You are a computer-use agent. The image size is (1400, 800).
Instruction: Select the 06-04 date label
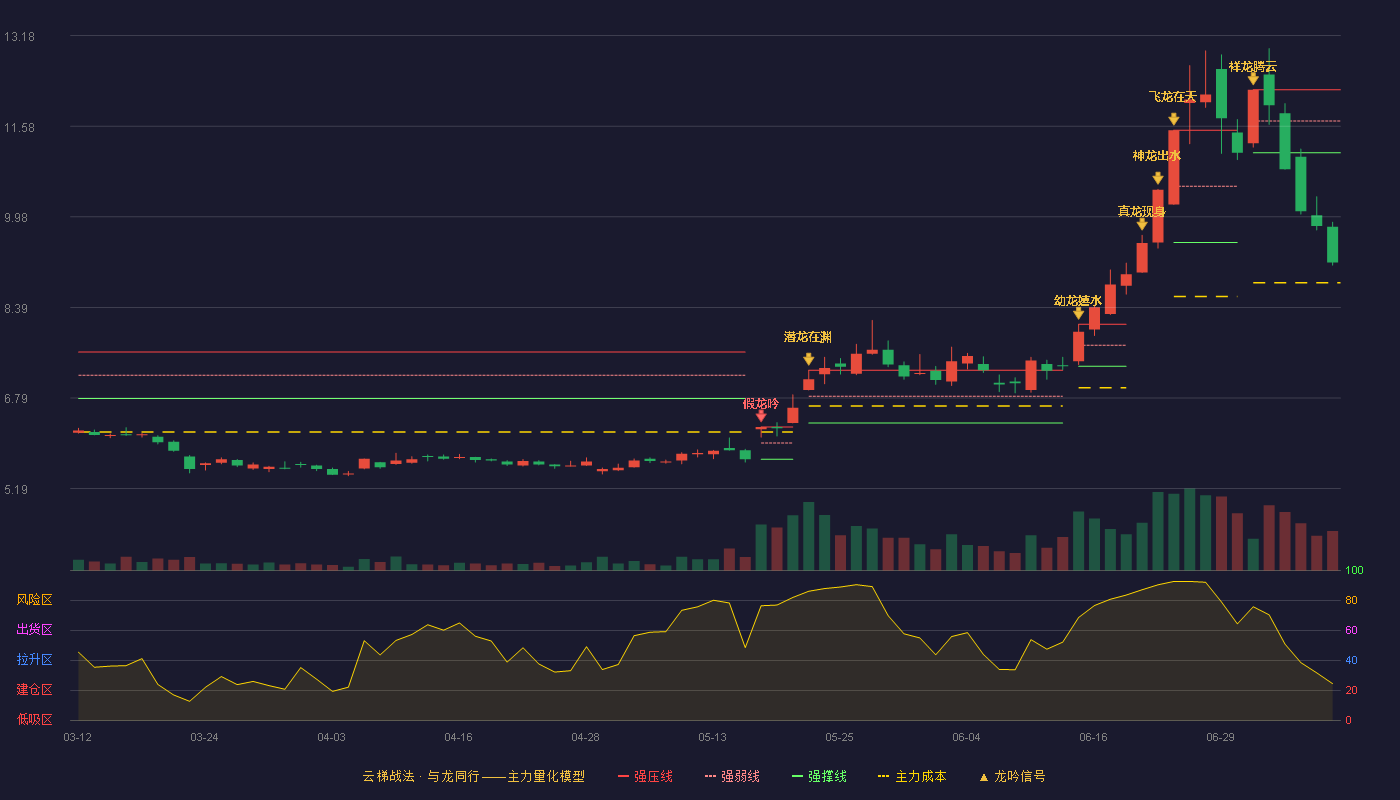pyautogui.click(x=967, y=737)
